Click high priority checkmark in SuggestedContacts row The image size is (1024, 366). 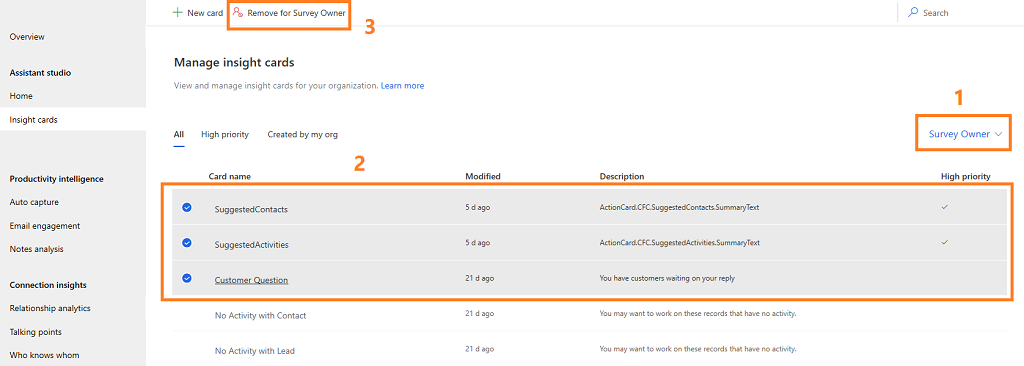(944, 207)
